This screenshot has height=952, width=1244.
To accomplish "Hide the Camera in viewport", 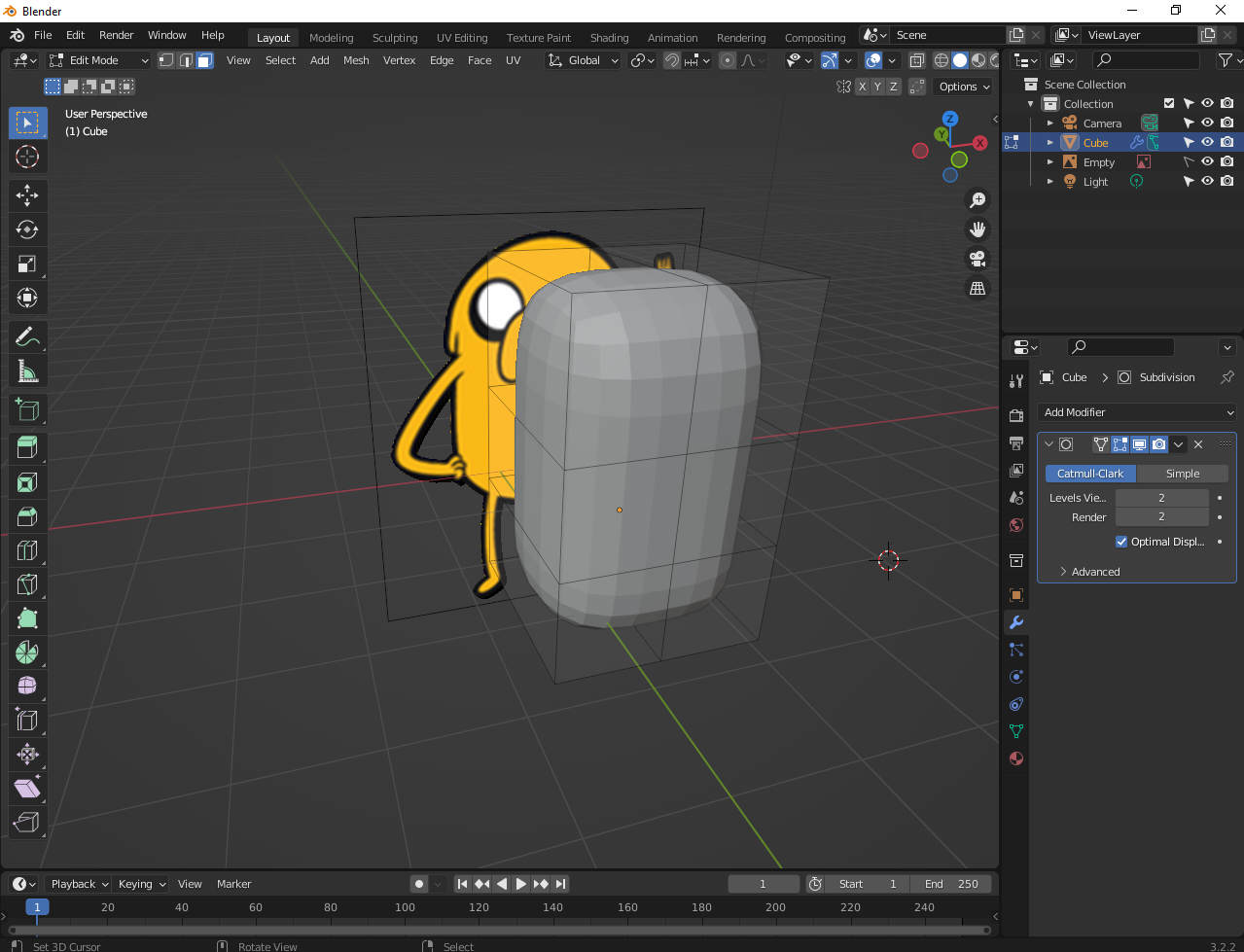I will [1207, 123].
